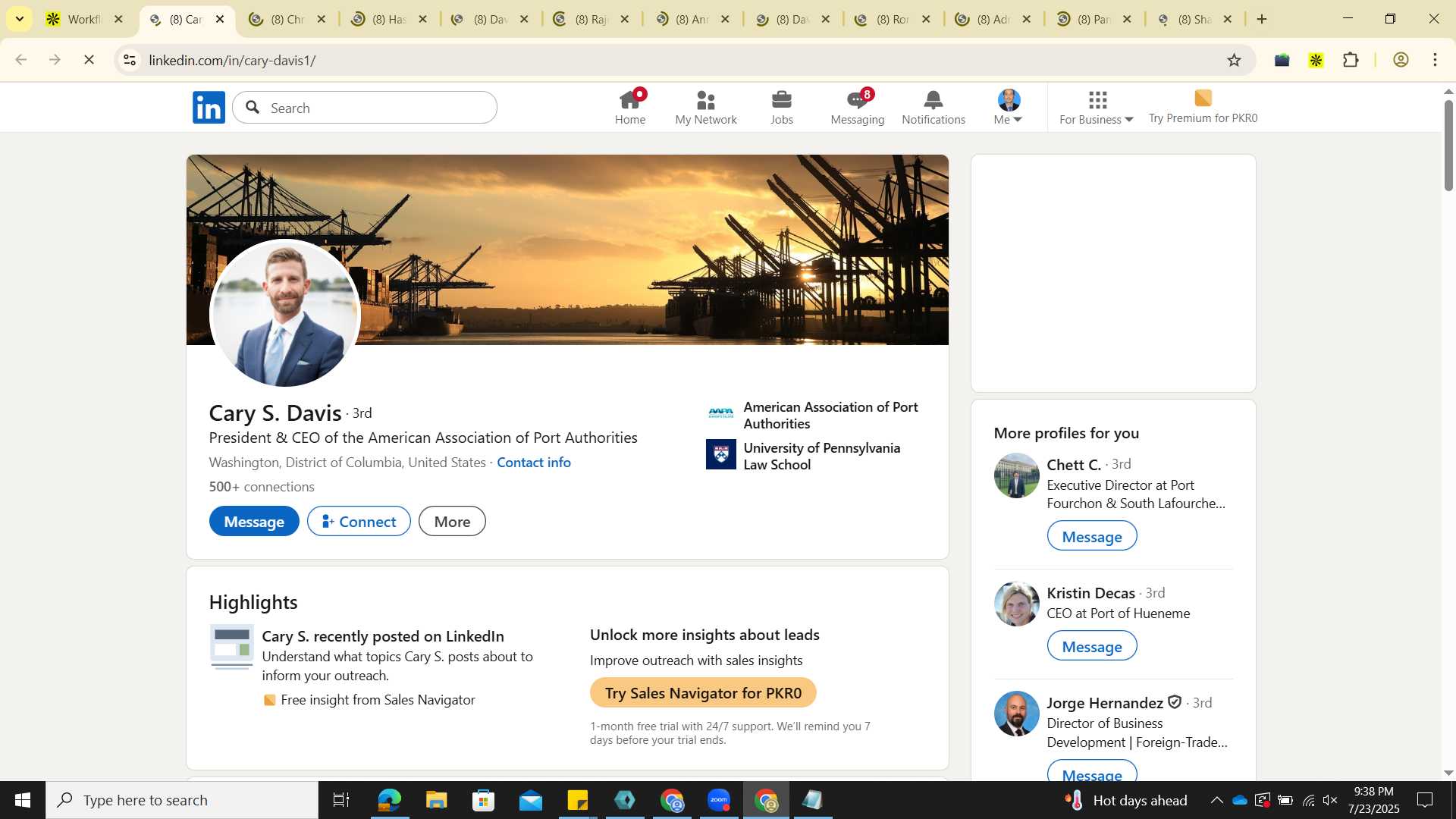1456x819 pixels.
Task: Switch to the (8) Raj tab
Action: tap(591, 19)
